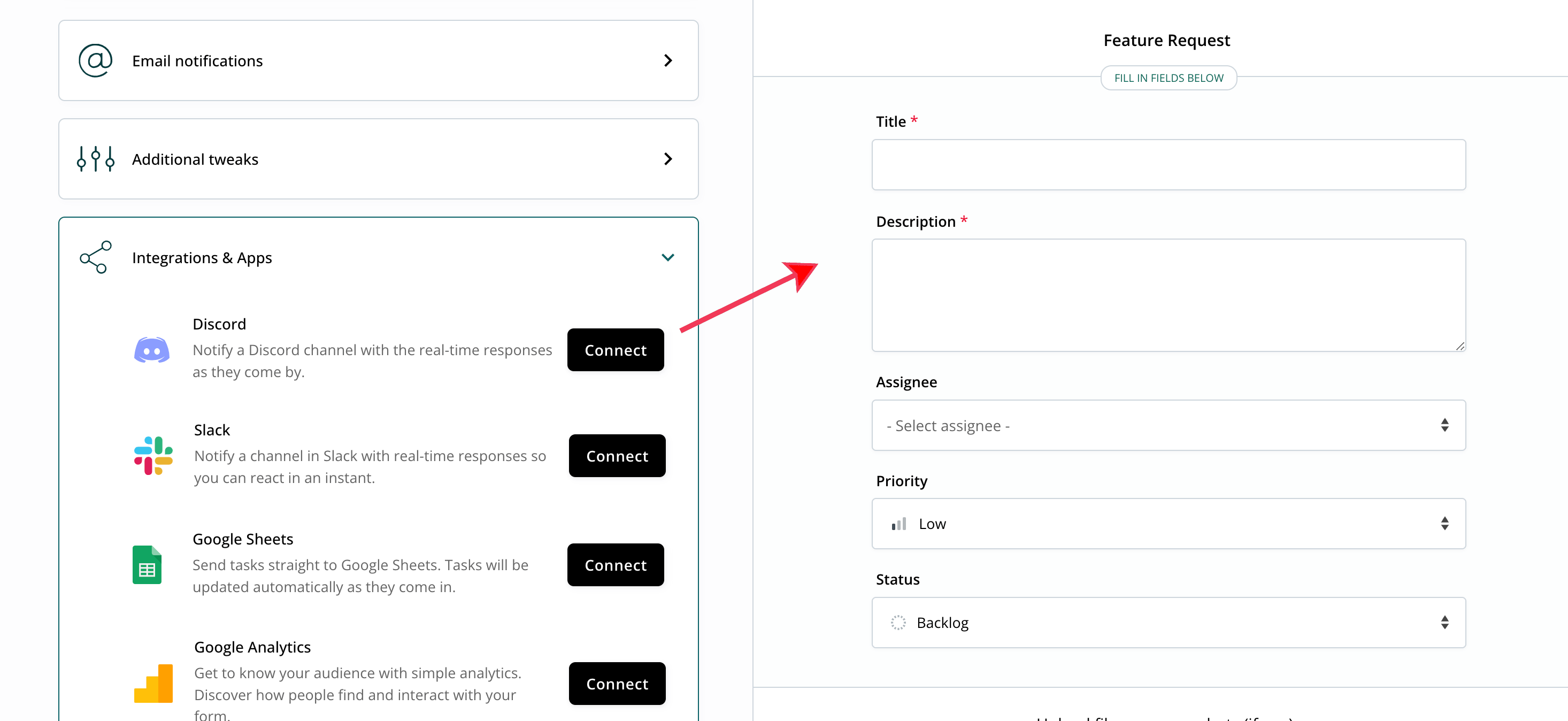Viewport: 1568px width, 721px height.
Task: Click the Feature Request Description field
Action: [x=1169, y=295]
